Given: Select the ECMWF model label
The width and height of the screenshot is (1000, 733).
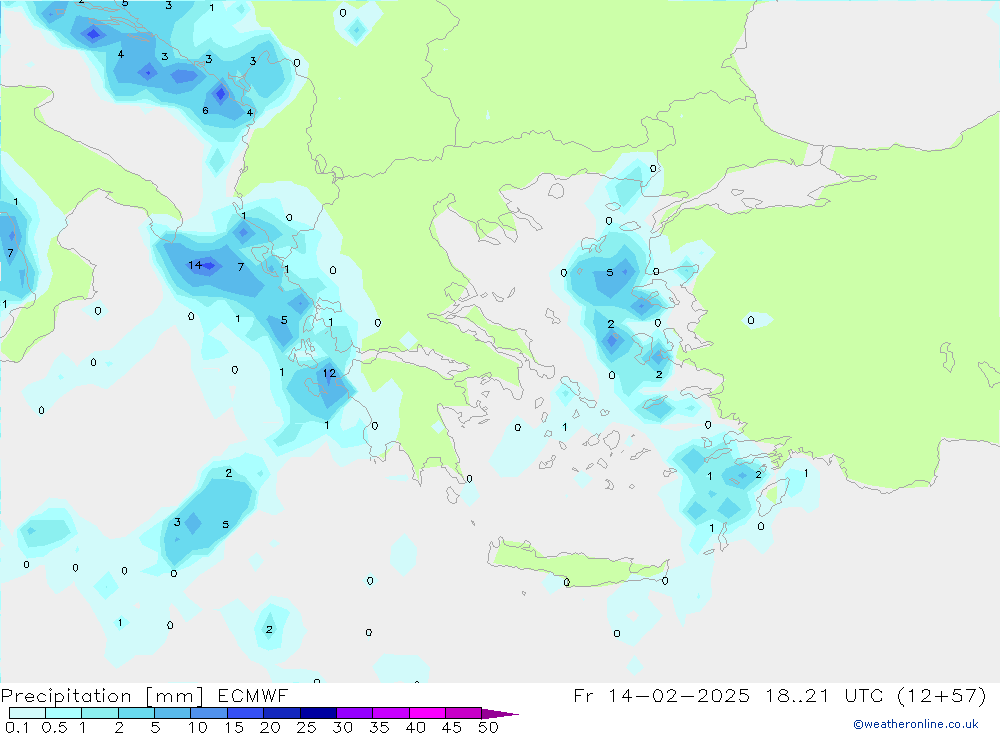Looking at the screenshot, I should 253,696.
